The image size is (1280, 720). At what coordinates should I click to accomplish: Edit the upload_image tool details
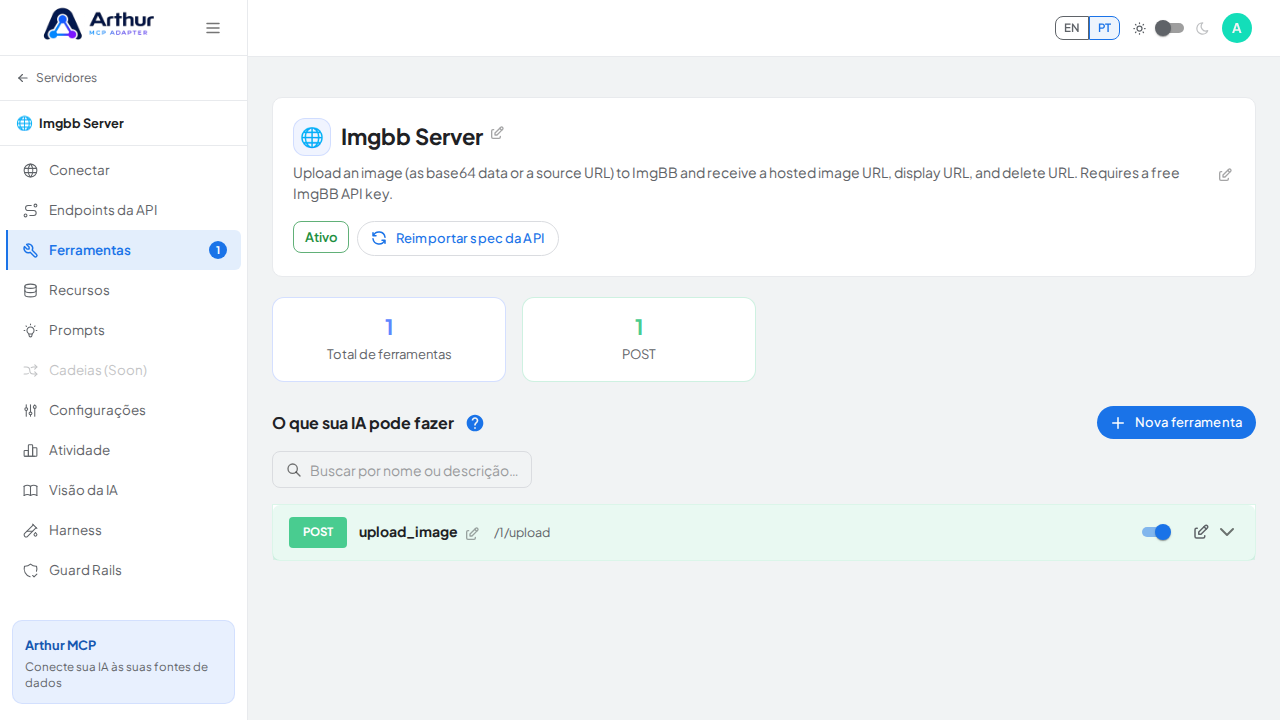point(1201,532)
